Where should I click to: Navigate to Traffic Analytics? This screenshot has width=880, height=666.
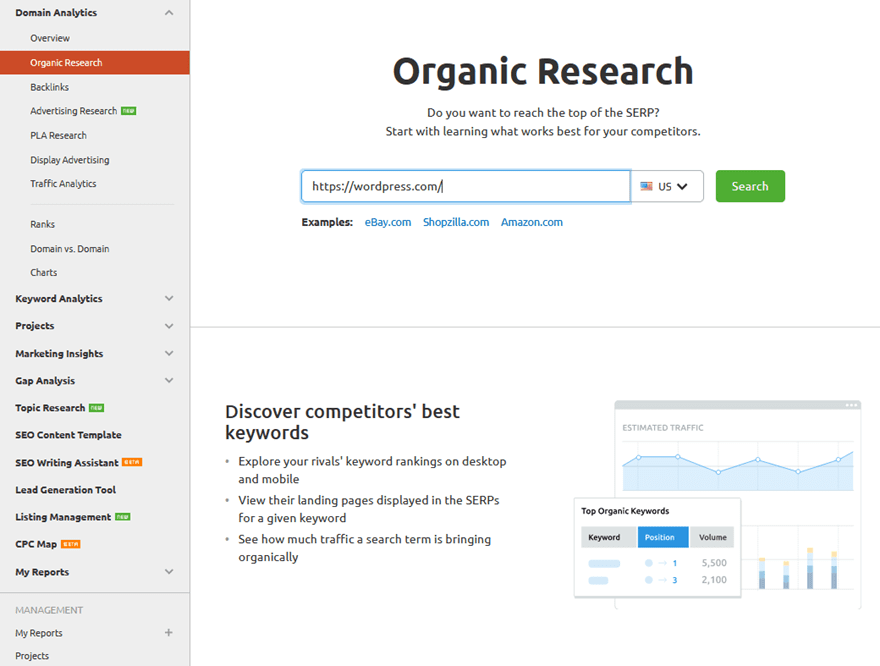click(x=63, y=184)
